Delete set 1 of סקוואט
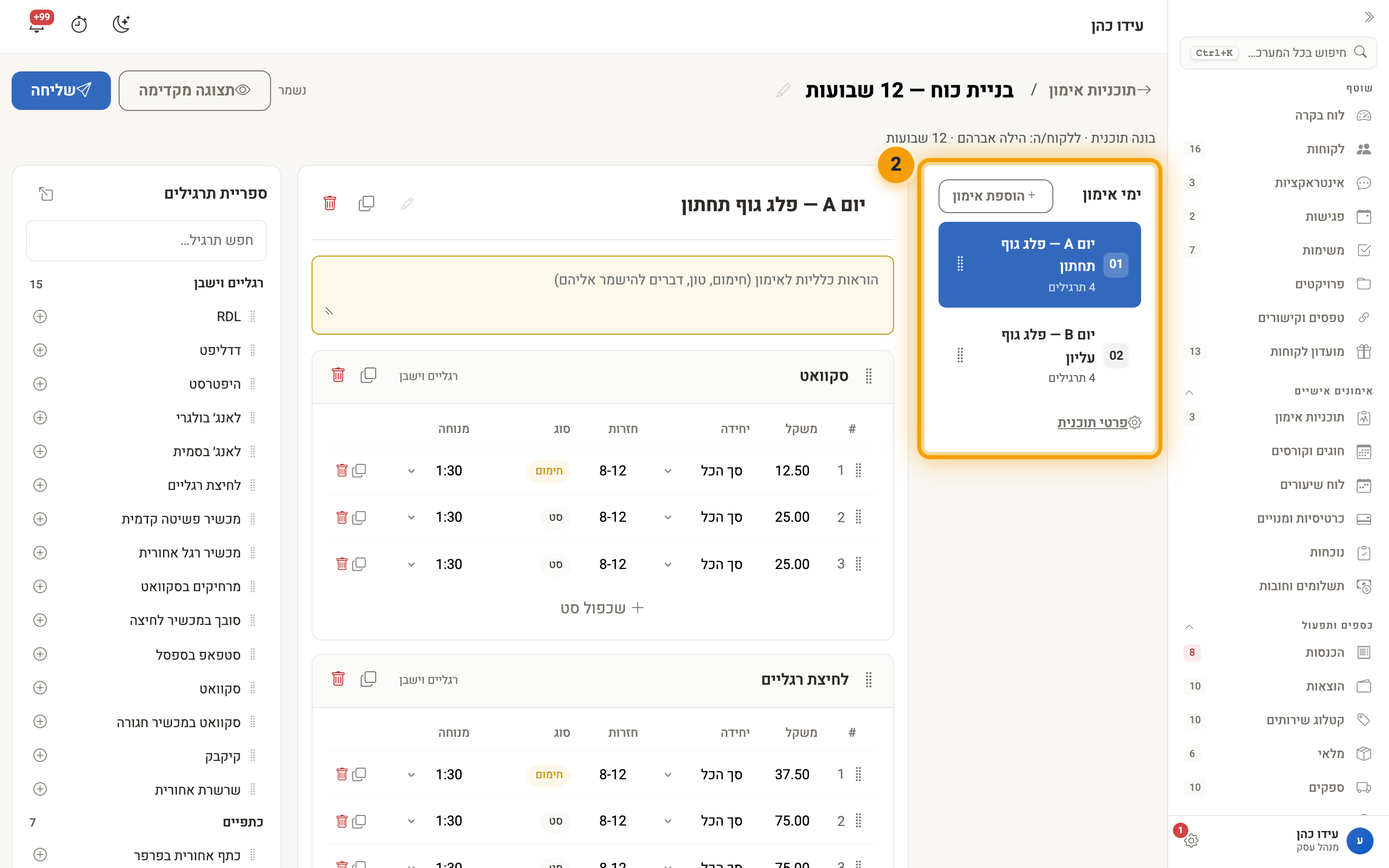 click(x=341, y=471)
